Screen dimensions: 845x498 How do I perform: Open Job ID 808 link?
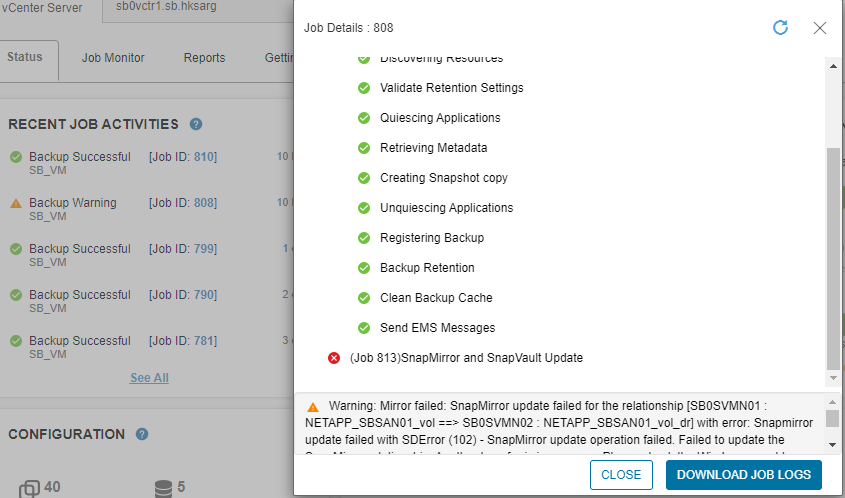205,203
